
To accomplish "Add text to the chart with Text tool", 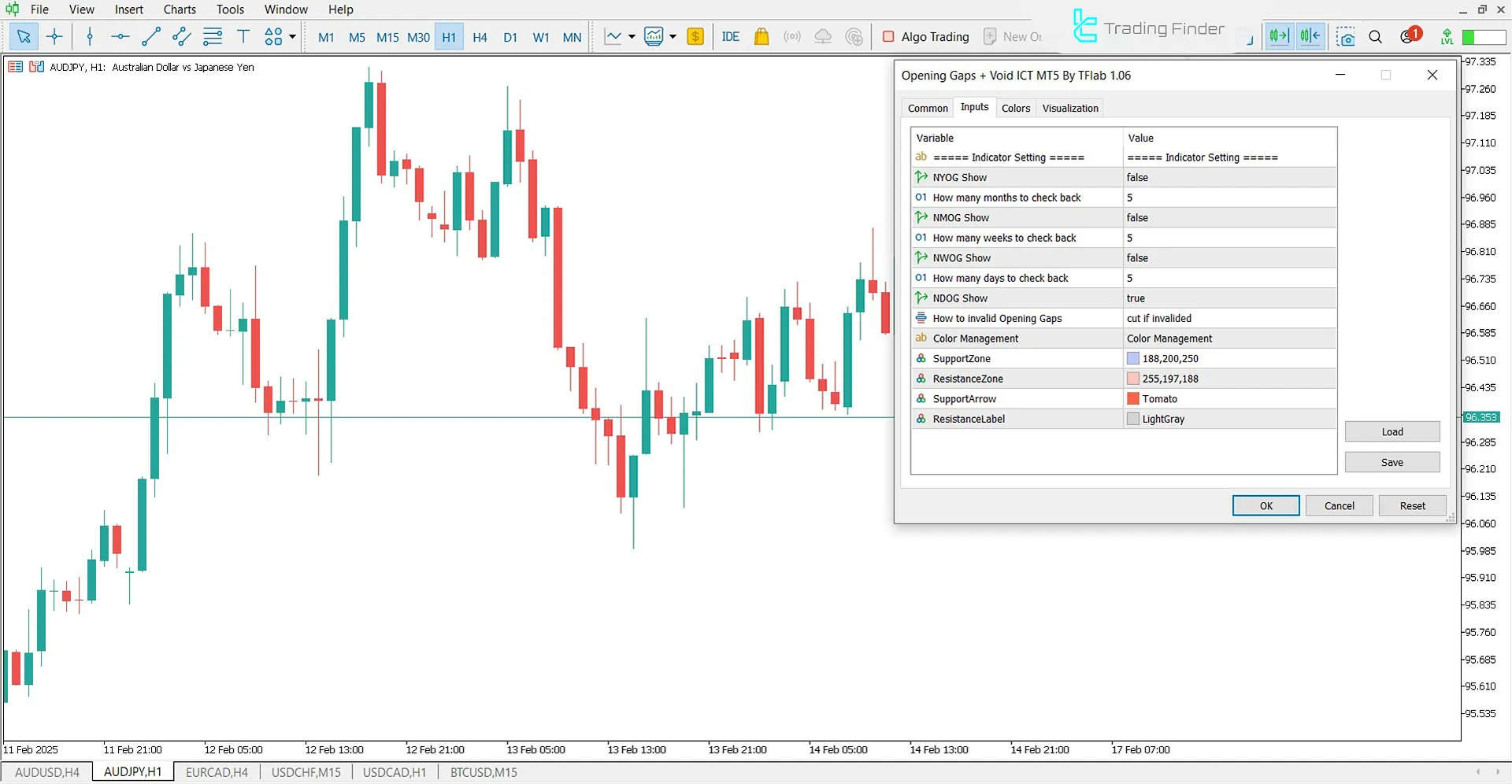I will coord(243,36).
